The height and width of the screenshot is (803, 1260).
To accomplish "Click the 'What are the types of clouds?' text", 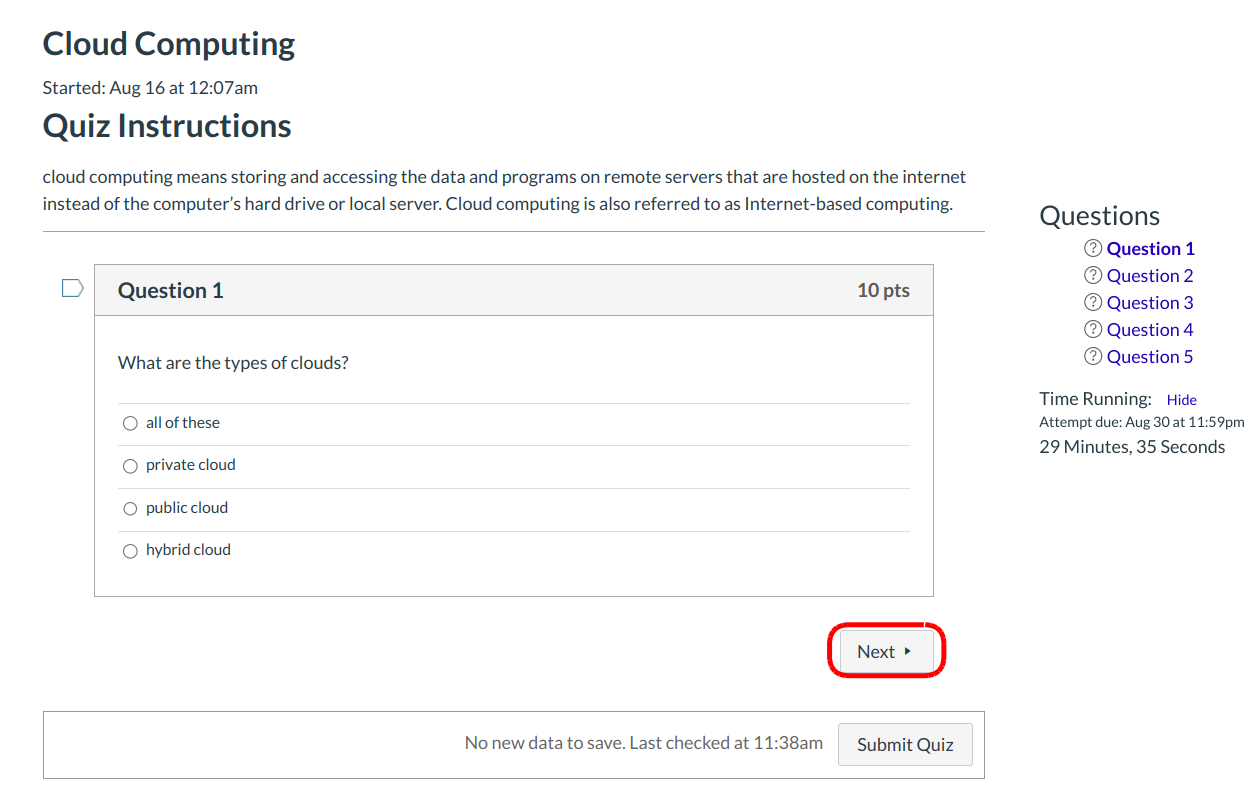I will (233, 363).
